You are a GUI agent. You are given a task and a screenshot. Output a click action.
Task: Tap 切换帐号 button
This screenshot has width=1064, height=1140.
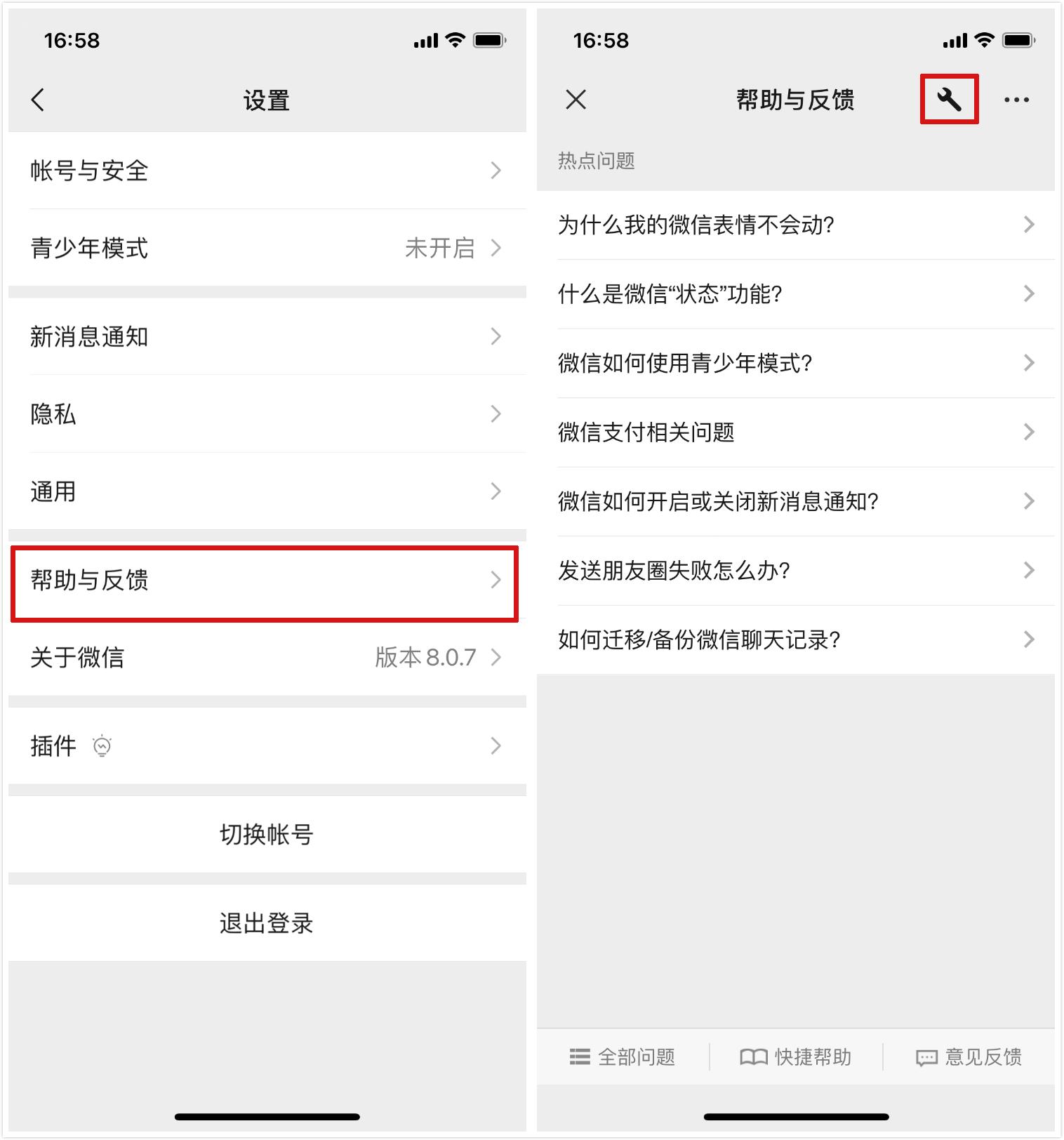coord(267,834)
